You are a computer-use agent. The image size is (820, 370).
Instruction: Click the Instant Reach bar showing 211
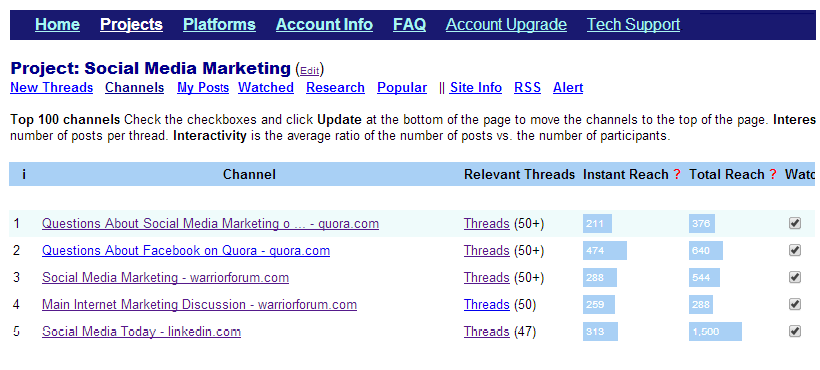click(x=597, y=224)
